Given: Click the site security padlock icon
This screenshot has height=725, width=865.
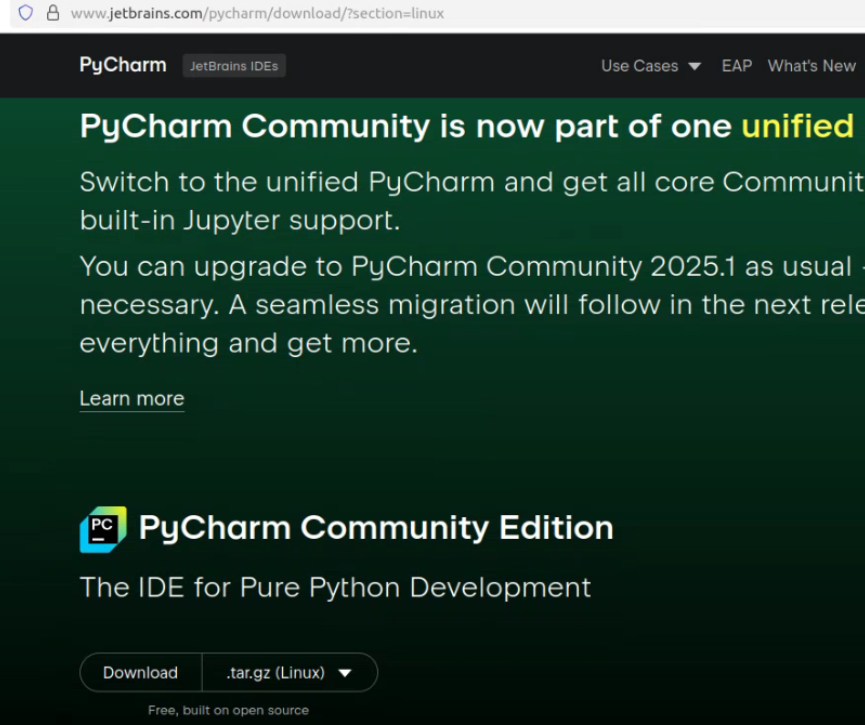Looking at the screenshot, I should (x=53, y=13).
